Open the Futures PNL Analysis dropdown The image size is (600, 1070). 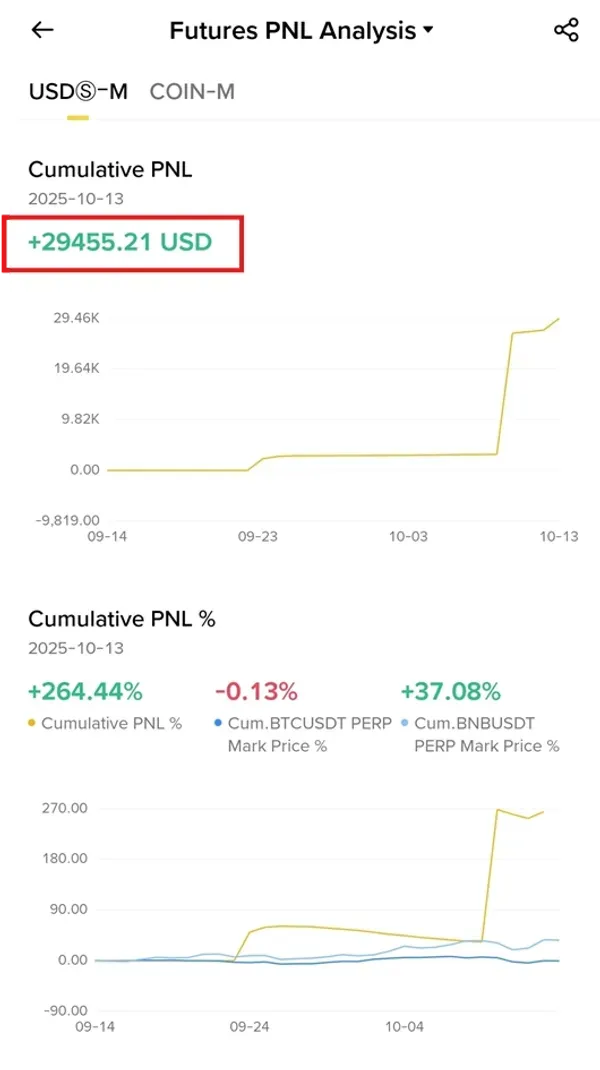pos(301,31)
